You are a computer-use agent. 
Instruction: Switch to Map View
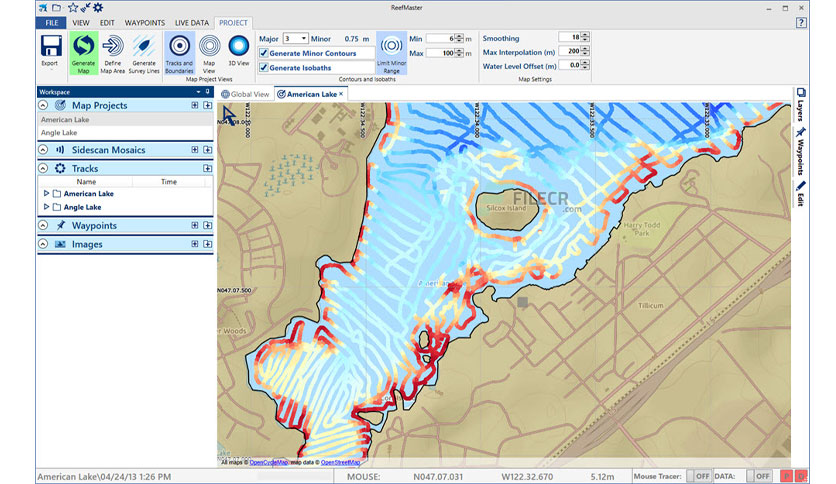(209, 46)
